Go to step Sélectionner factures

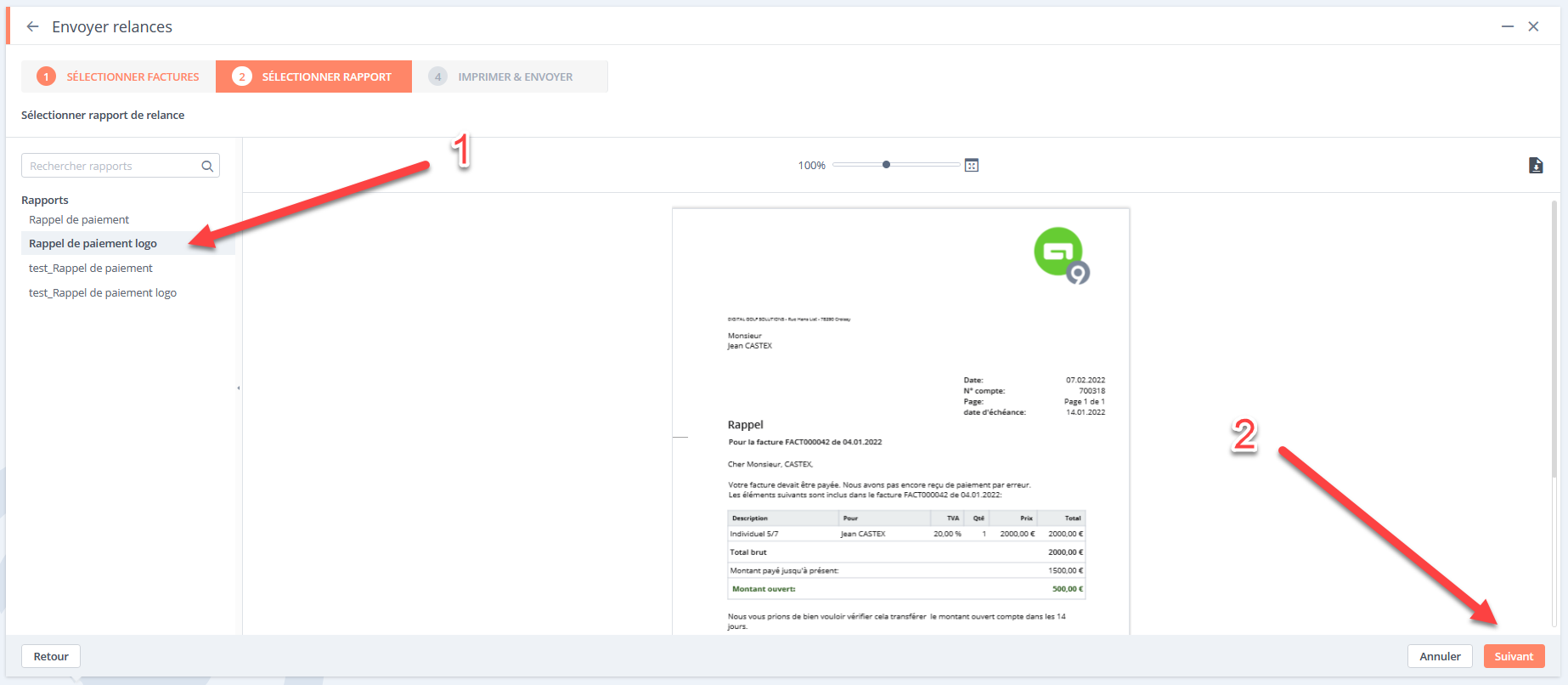118,76
